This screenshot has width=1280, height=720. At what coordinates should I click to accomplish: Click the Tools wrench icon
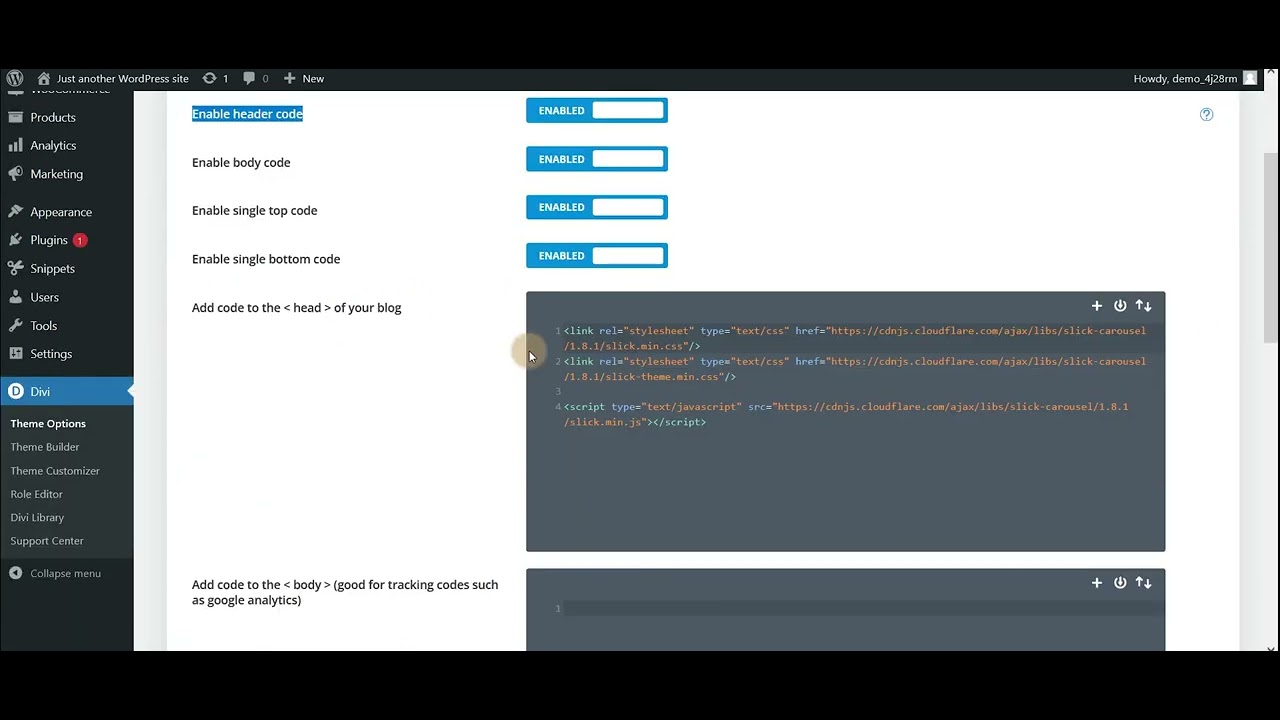pos(15,325)
